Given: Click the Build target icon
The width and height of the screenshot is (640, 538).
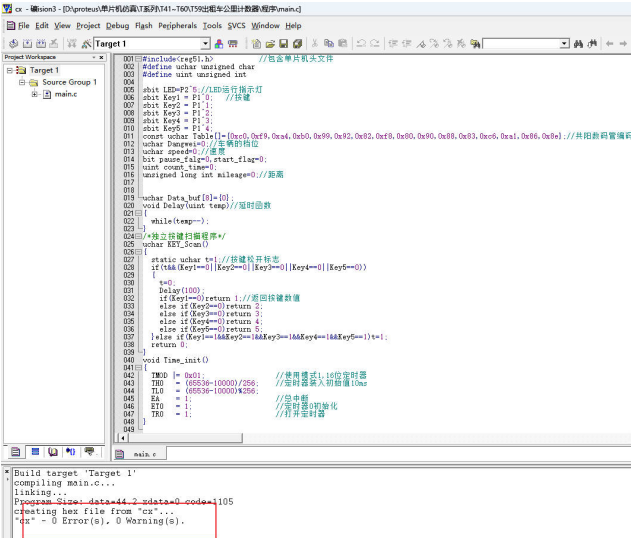Looking at the screenshot, I should tap(27, 44).
